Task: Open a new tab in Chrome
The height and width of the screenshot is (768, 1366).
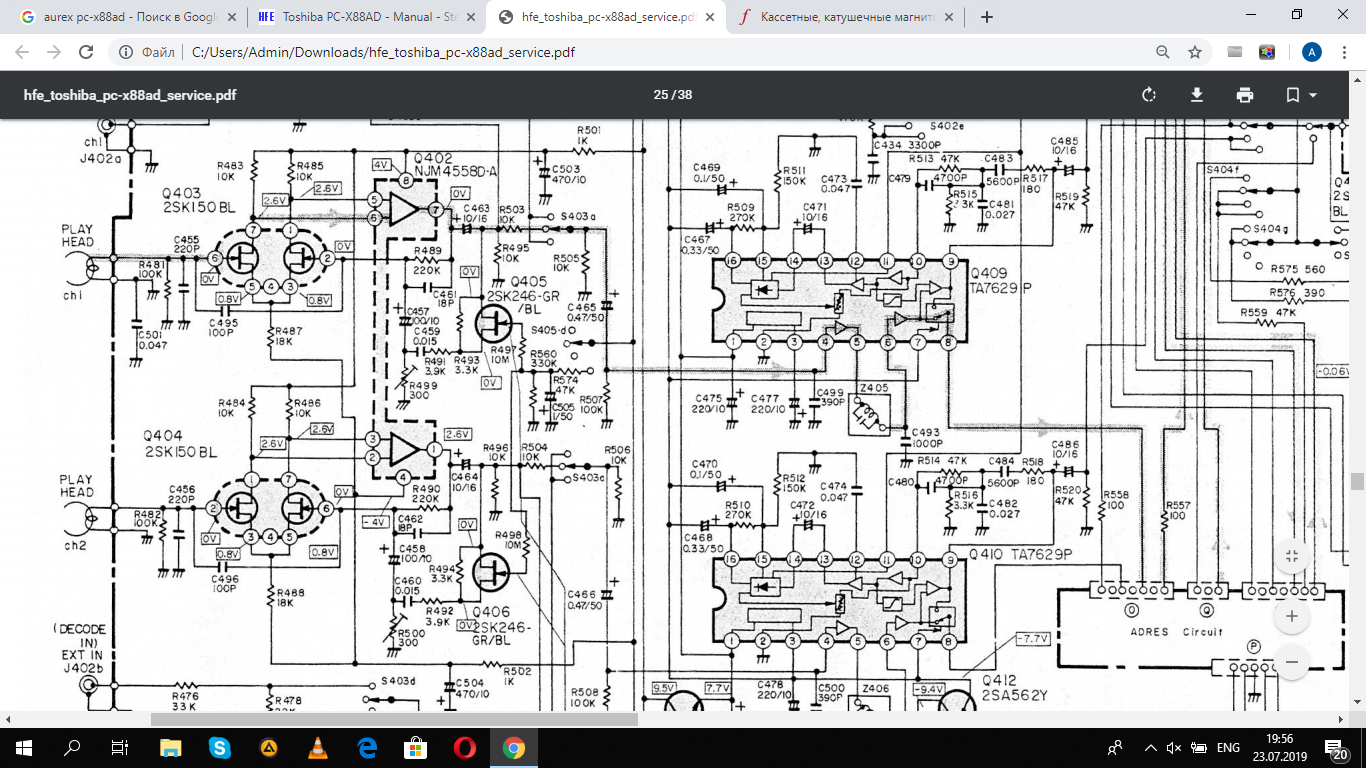Action: coord(987,17)
